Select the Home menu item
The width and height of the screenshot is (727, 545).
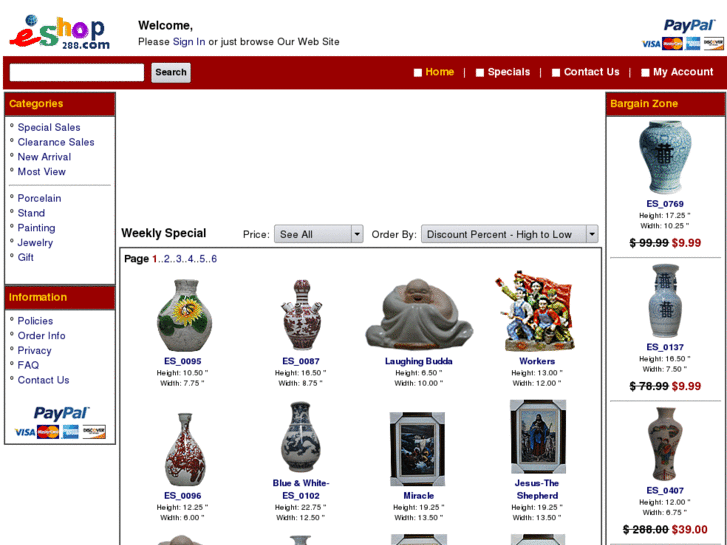click(440, 72)
